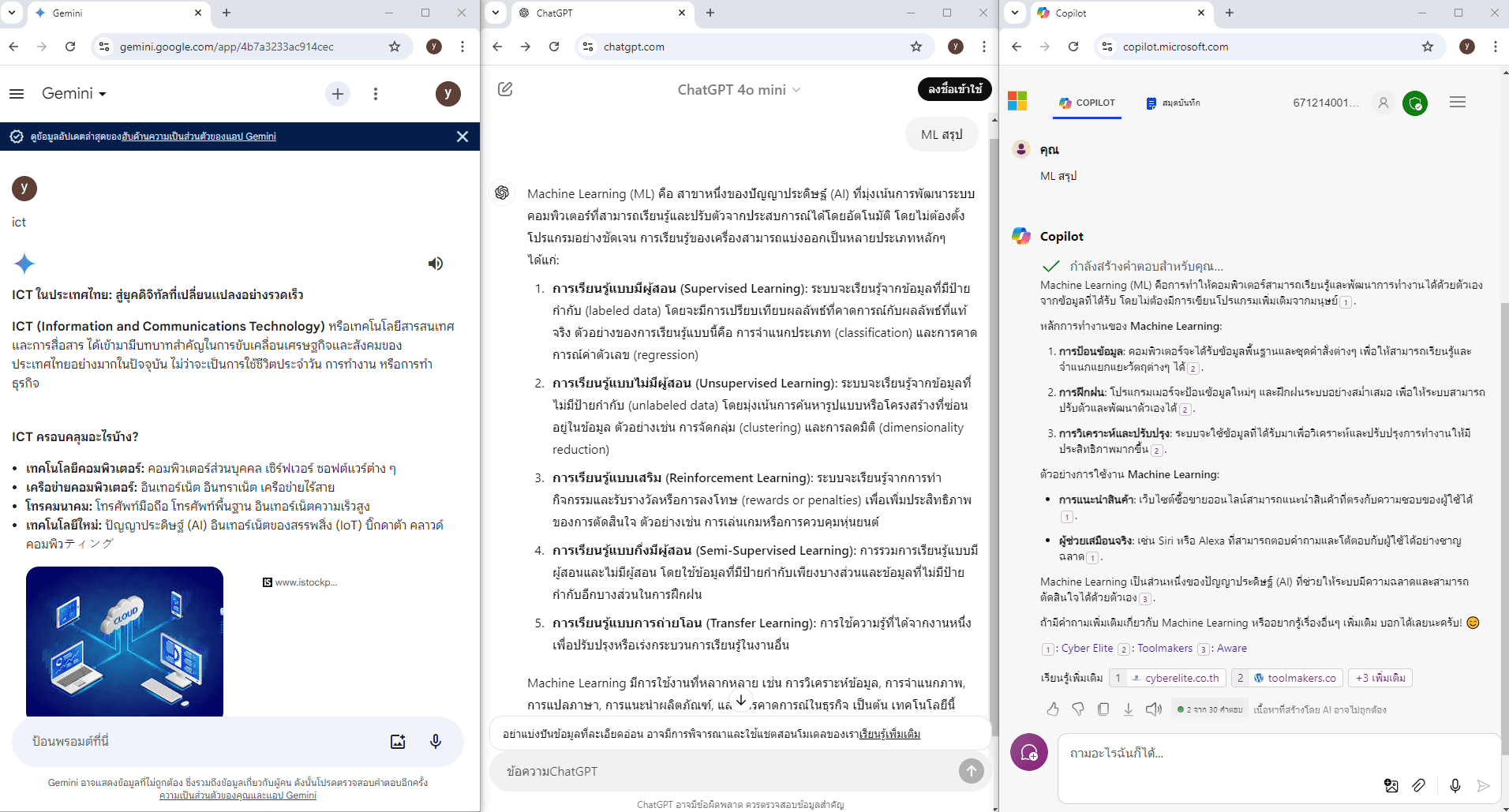Click ChatGPT new chat compose icon

(505, 89)
